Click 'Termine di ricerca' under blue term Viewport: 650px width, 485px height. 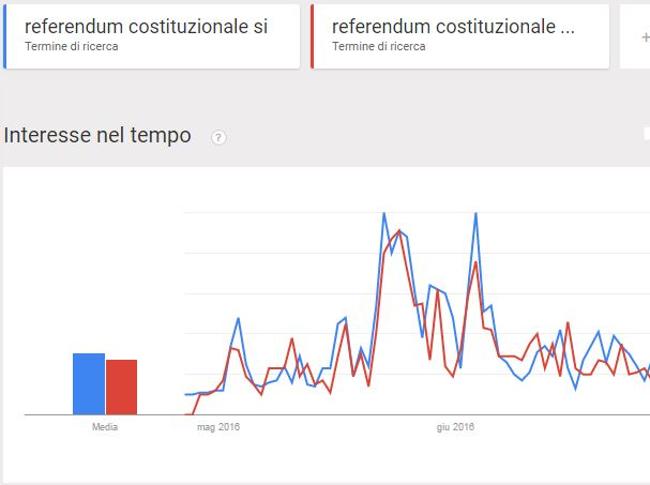pyautogui.click(x=71, y=46)
